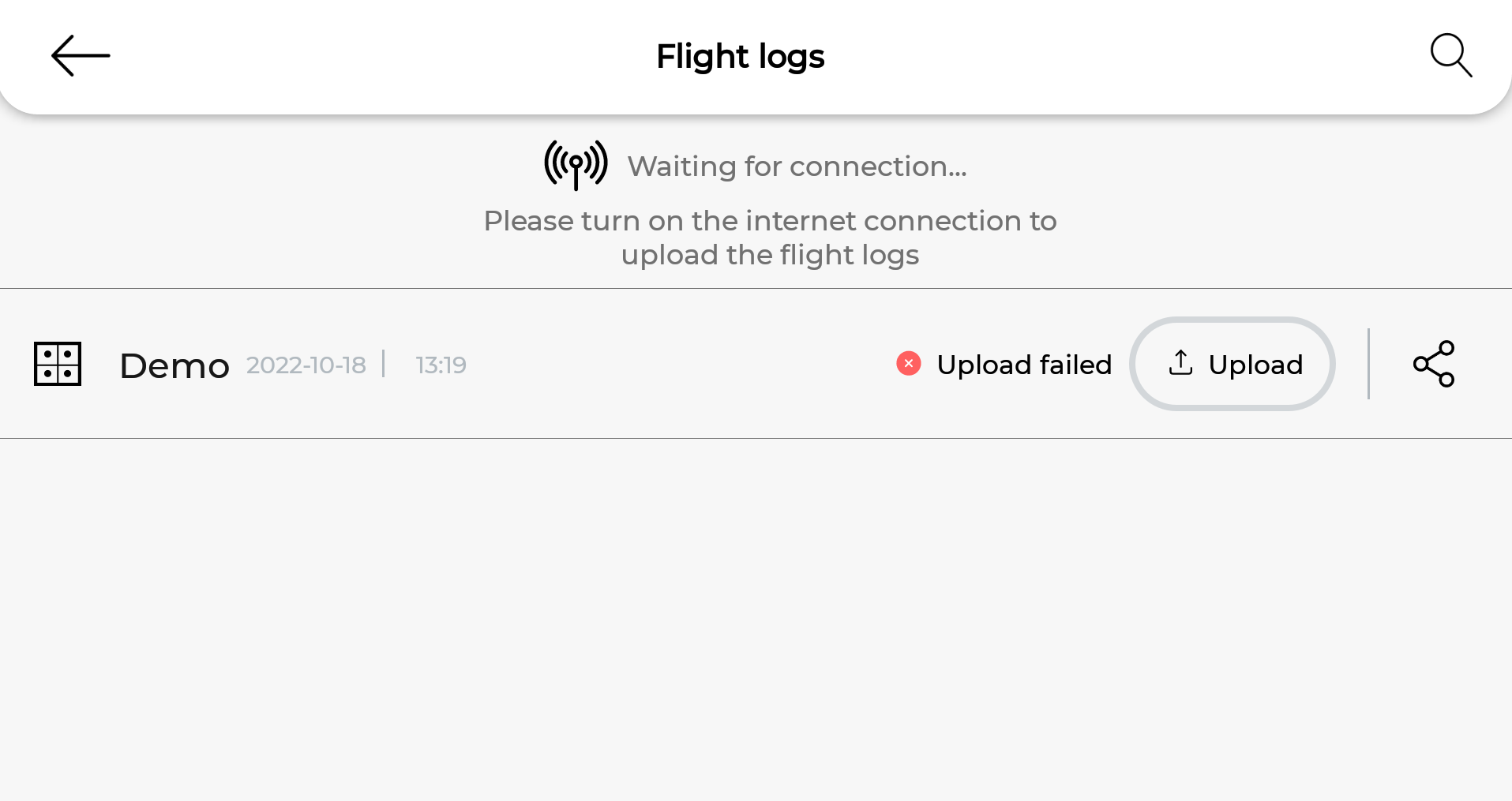Open search with the magnifying glass icon
This screenshot has width=1512, height=801.
(1451, 55)
